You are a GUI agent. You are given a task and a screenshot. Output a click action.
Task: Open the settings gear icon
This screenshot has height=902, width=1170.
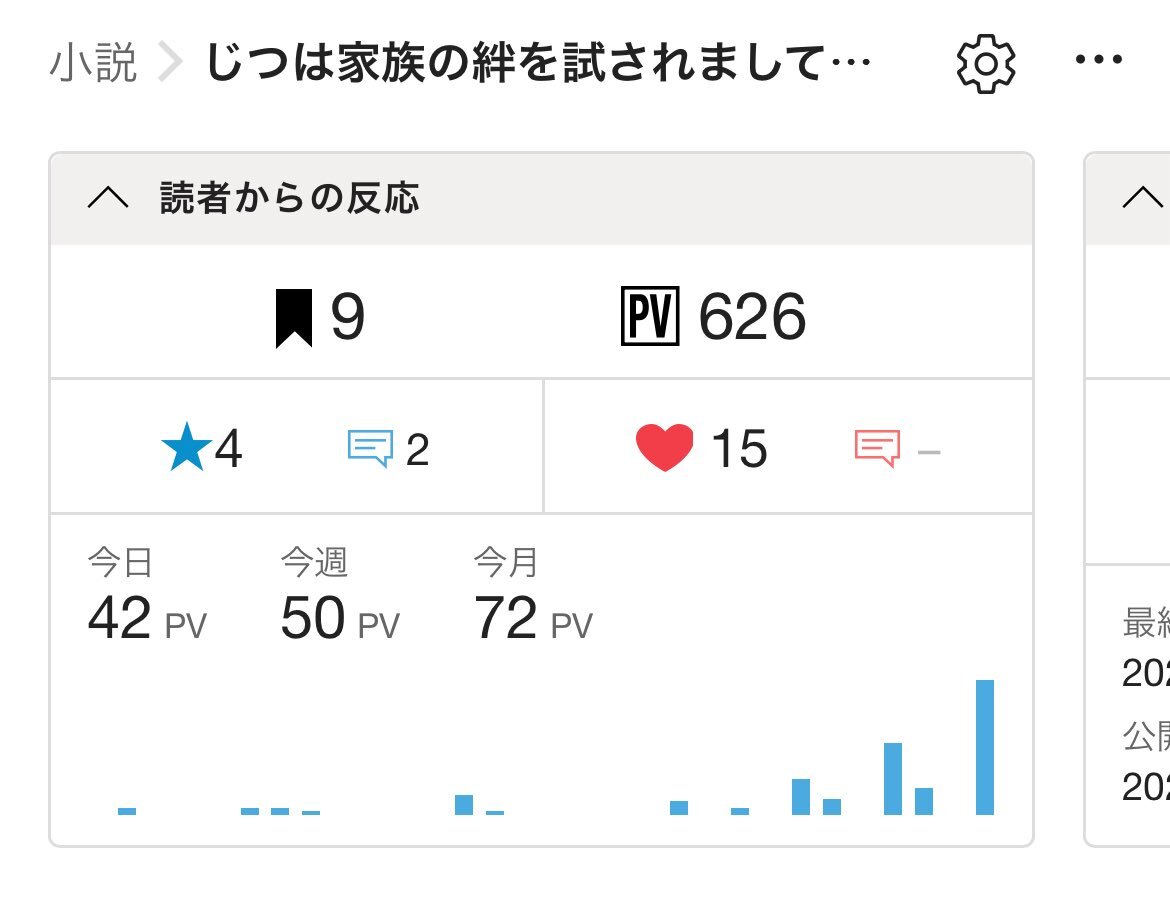coord(986,63)
